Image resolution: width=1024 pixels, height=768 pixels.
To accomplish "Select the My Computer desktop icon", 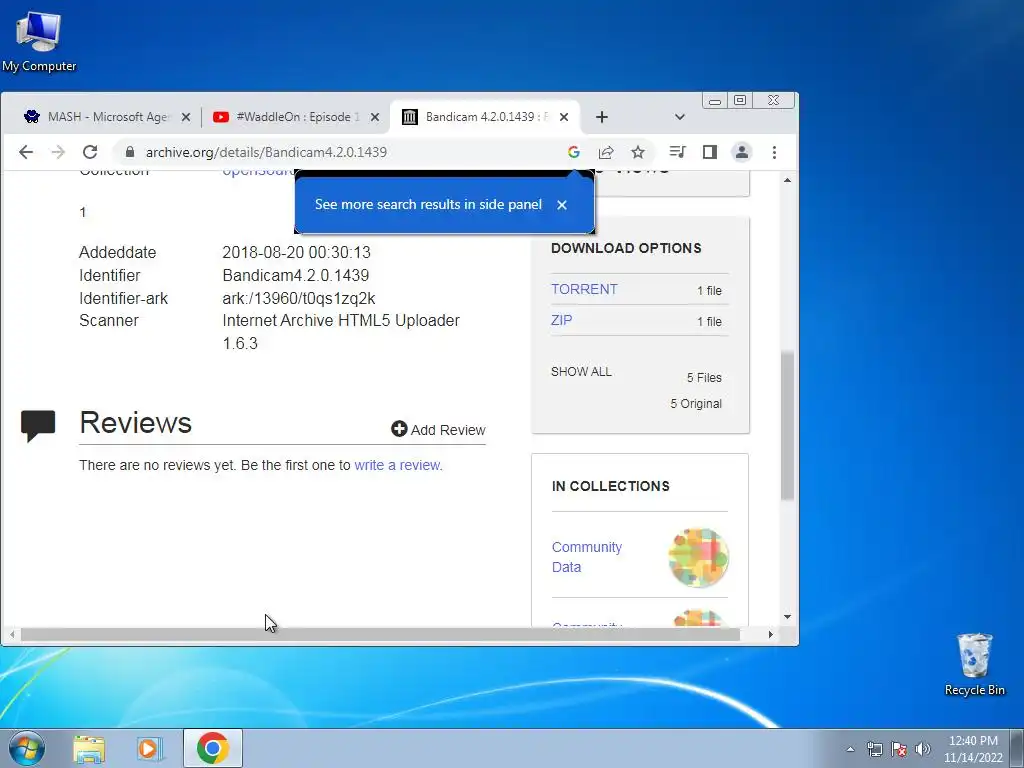I will (39, 40).
